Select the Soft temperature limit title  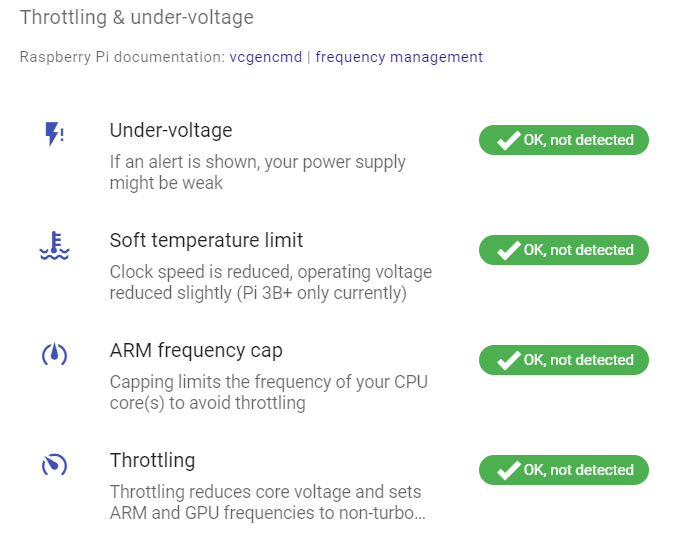(x=206, y=240)
